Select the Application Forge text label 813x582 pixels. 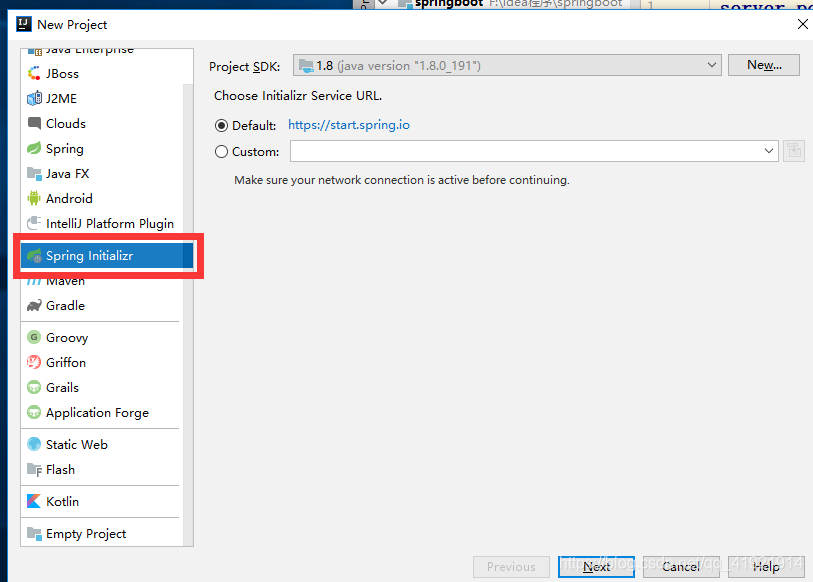tap(97, 413)
